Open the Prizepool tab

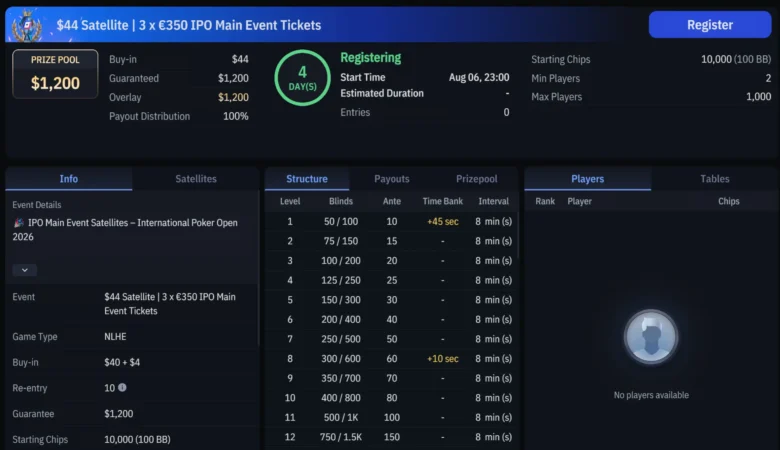(477, 179)
